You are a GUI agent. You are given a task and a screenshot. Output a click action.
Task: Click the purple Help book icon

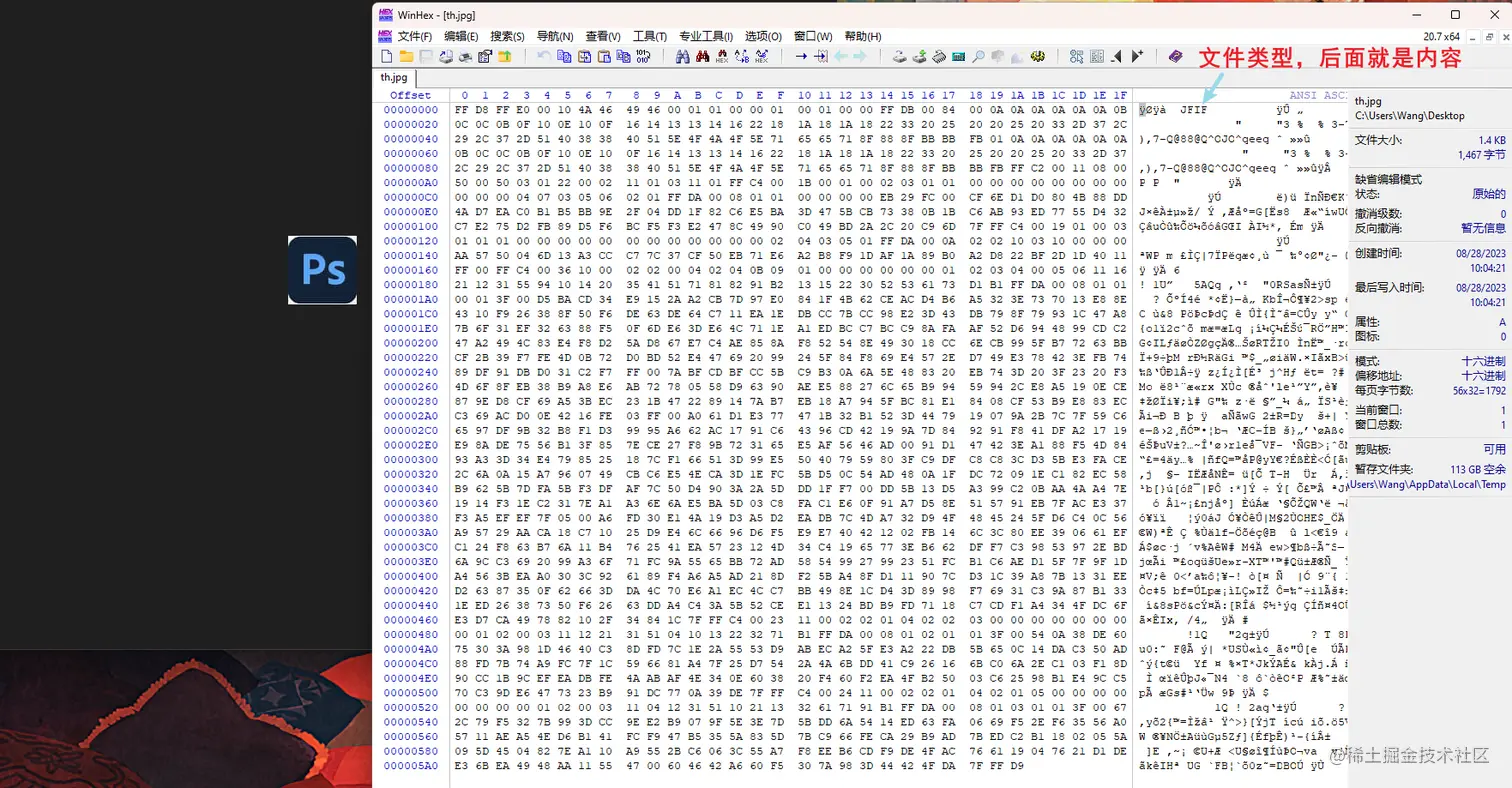(x=1176, y=56)
